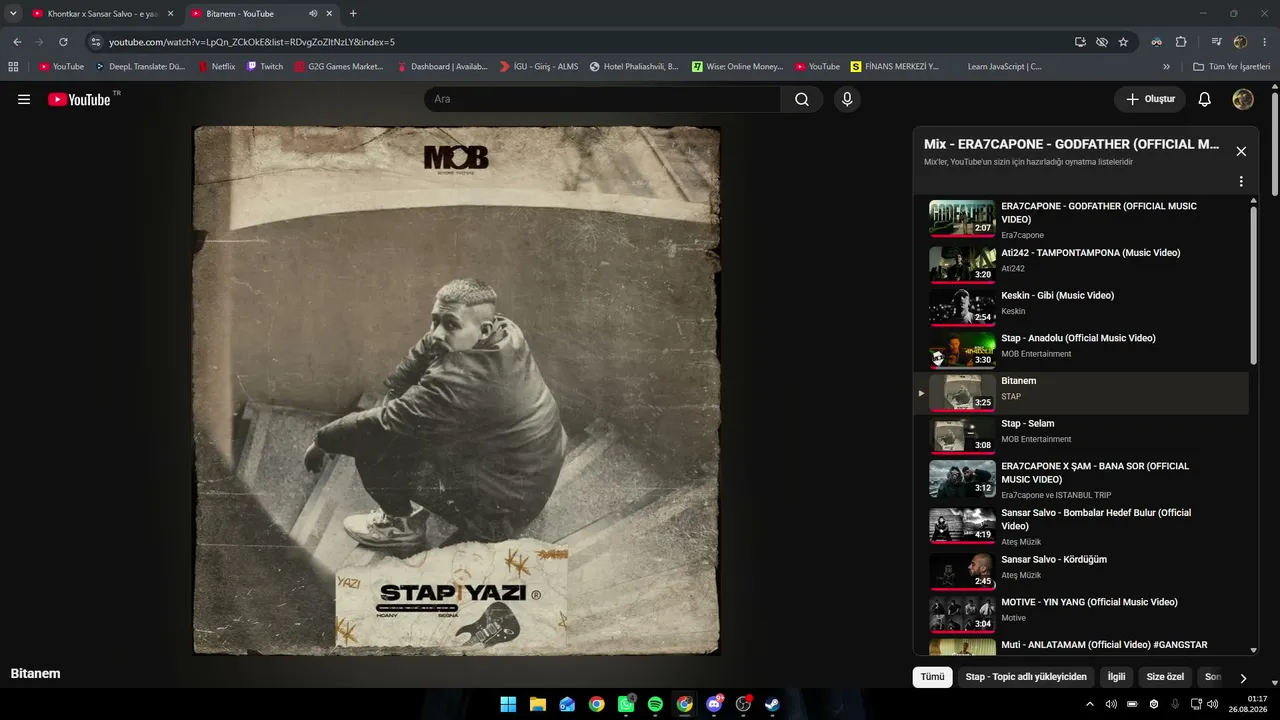
Task: Launch File Explorer from the taskbar
Action: [x=537, y=704]
